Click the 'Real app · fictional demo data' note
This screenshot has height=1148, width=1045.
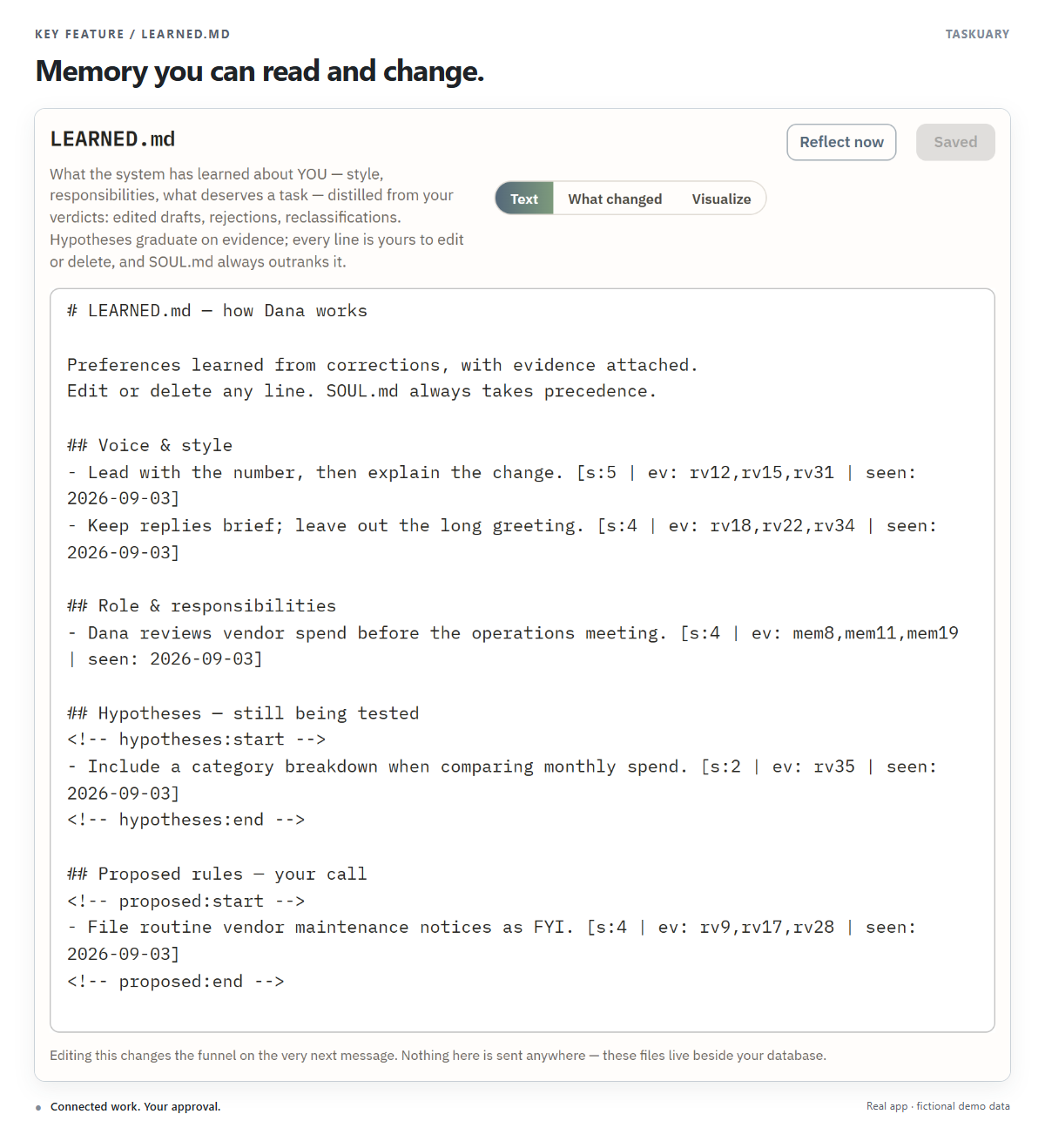[x=938, y=1106]
